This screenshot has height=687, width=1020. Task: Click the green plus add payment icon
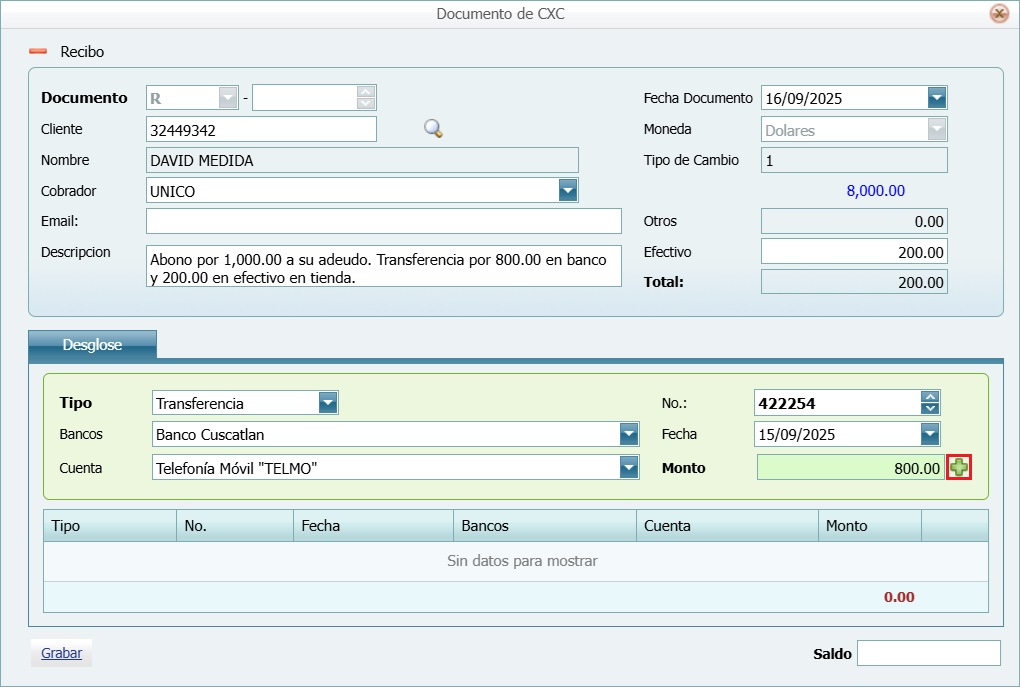tap(959, 467)
